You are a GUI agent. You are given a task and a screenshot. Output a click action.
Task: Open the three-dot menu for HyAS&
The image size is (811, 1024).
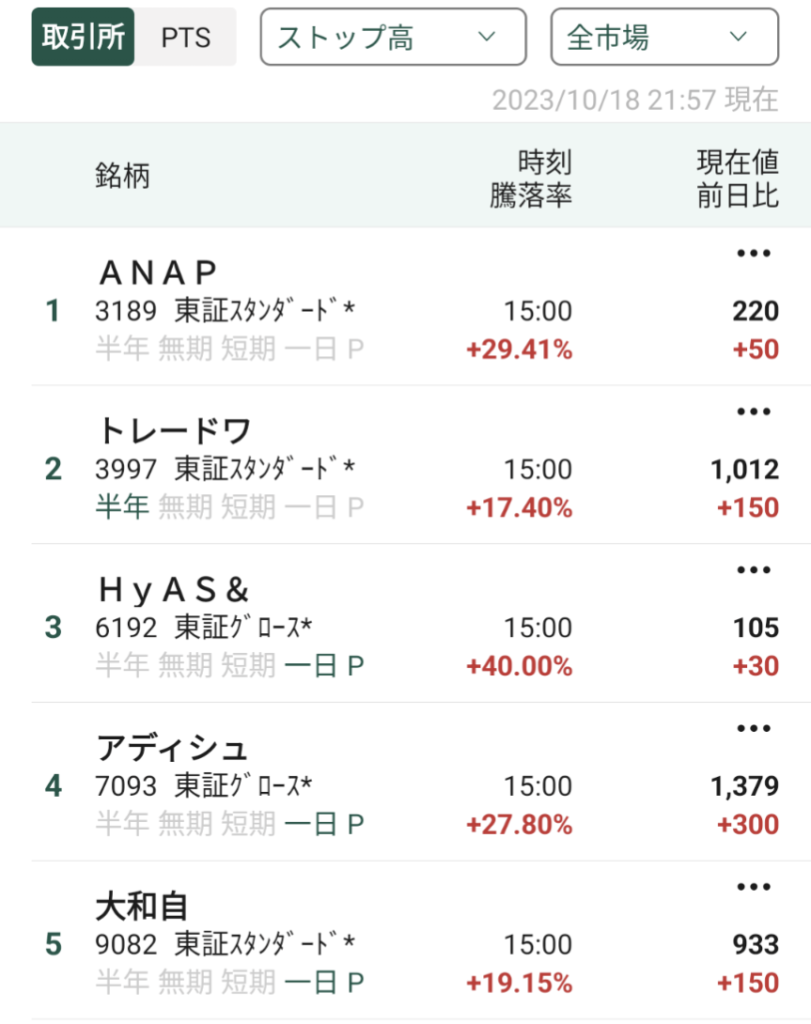coord(753,570)
